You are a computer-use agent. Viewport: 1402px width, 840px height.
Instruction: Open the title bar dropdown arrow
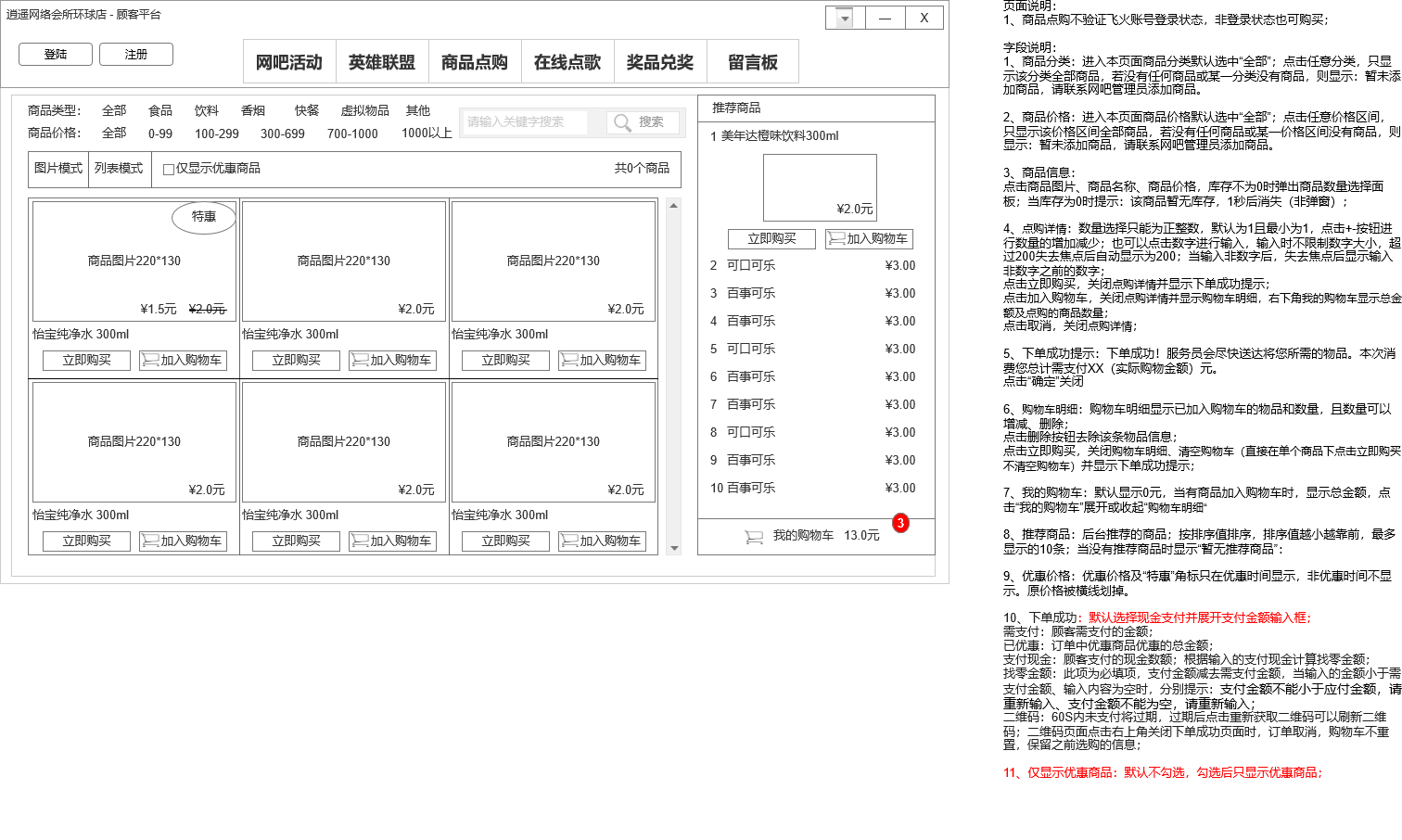tap(845, 18)
